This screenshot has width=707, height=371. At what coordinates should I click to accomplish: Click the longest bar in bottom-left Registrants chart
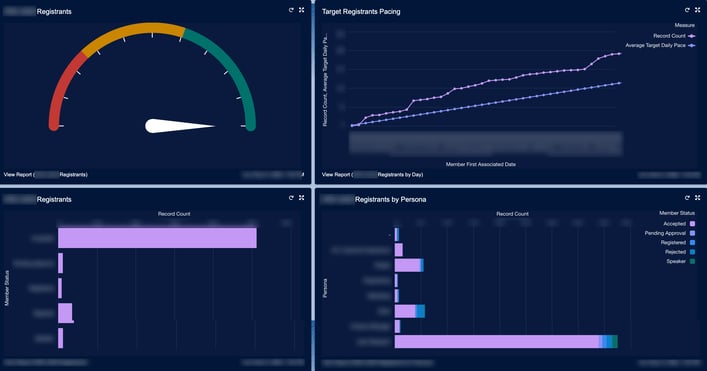tap(157, 238)
